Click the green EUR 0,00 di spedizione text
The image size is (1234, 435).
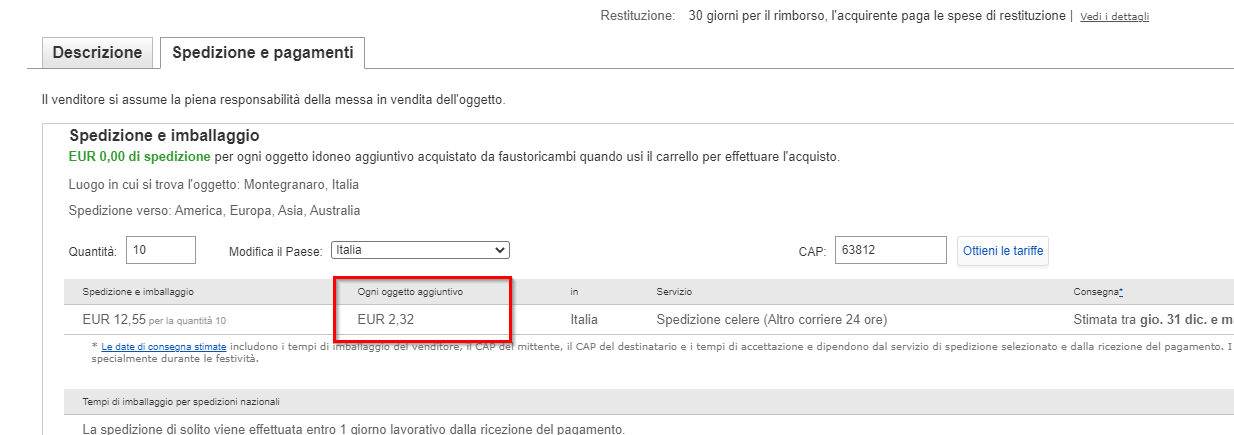[x=139, y=157]
